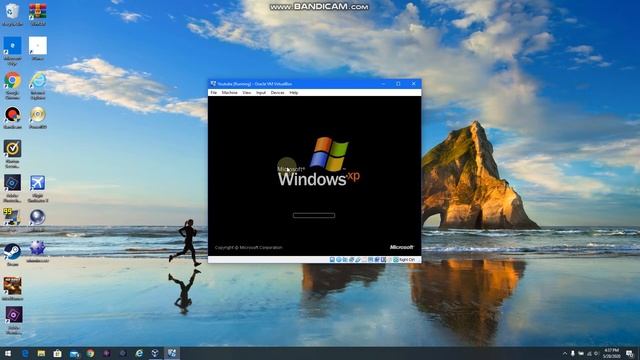Image resolution: width=640 pixels, height=360 pixels.
Task: Launch Edge from the taskbar
Action: 25,353
